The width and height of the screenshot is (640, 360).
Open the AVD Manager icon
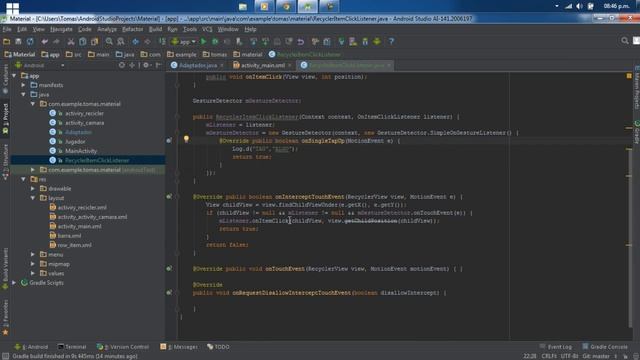point(353,42)
